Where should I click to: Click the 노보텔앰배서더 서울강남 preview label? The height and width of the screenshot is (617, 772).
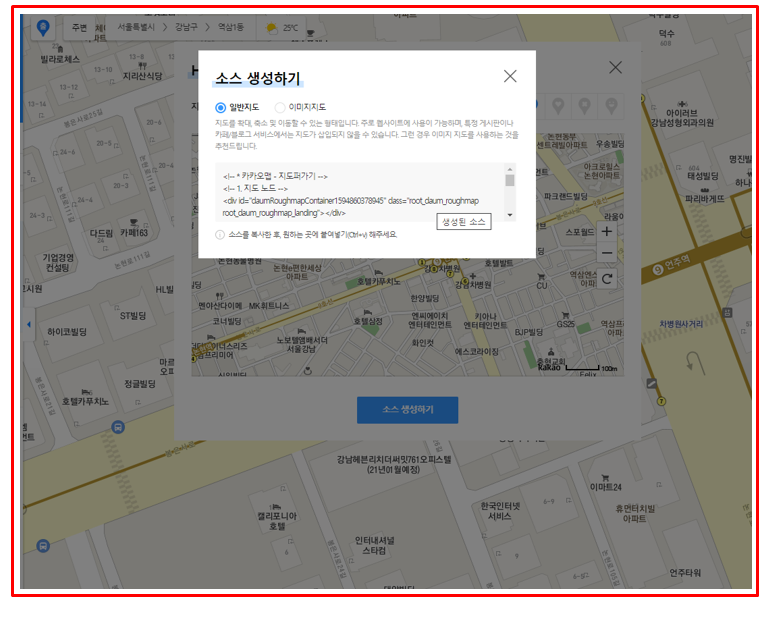click(x=302, y=345)
